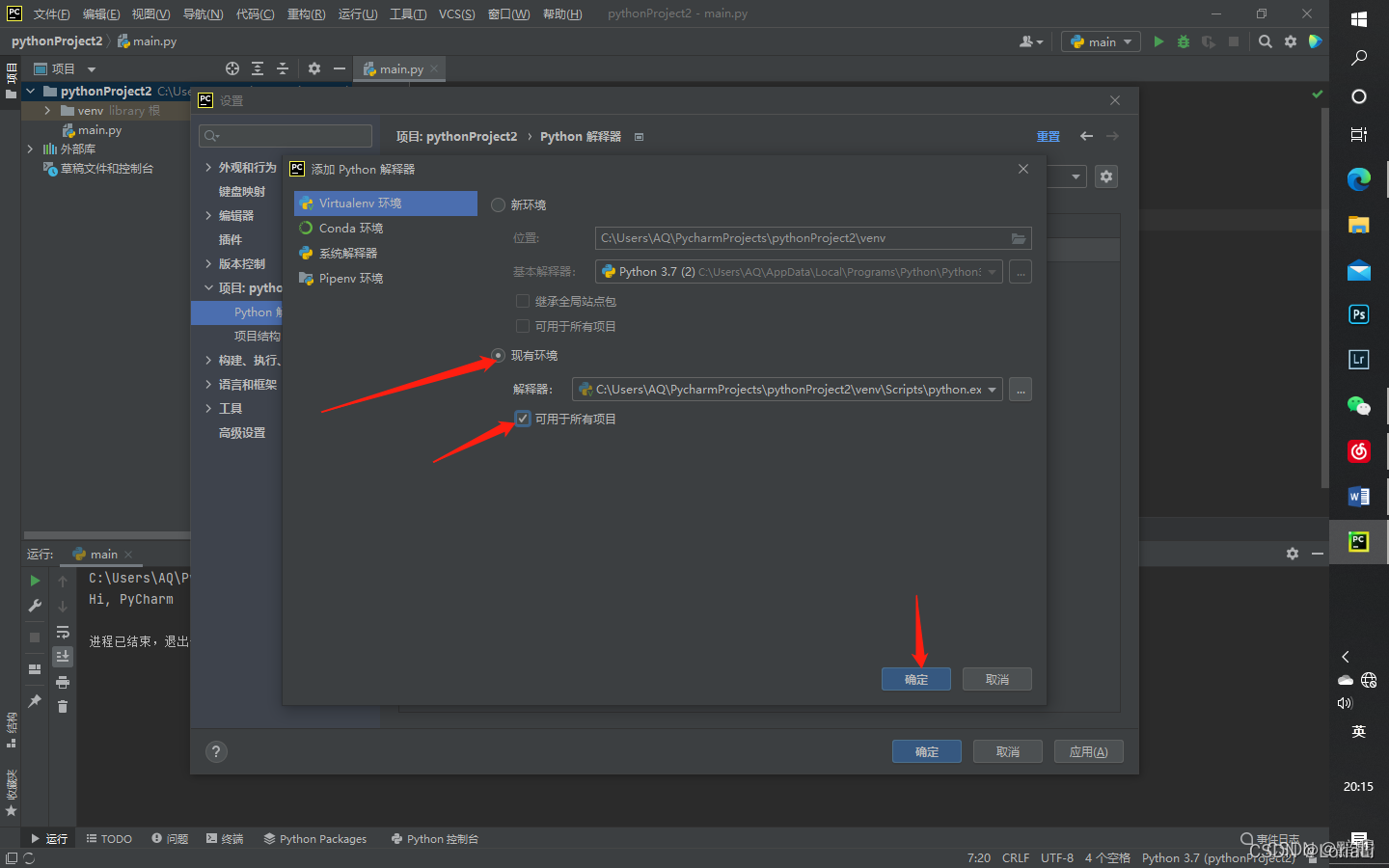The height and width of the screenshot is (868, 1389).
Task: Click the interpreter gear button in Settings
Action: (x=1106, y=176)
